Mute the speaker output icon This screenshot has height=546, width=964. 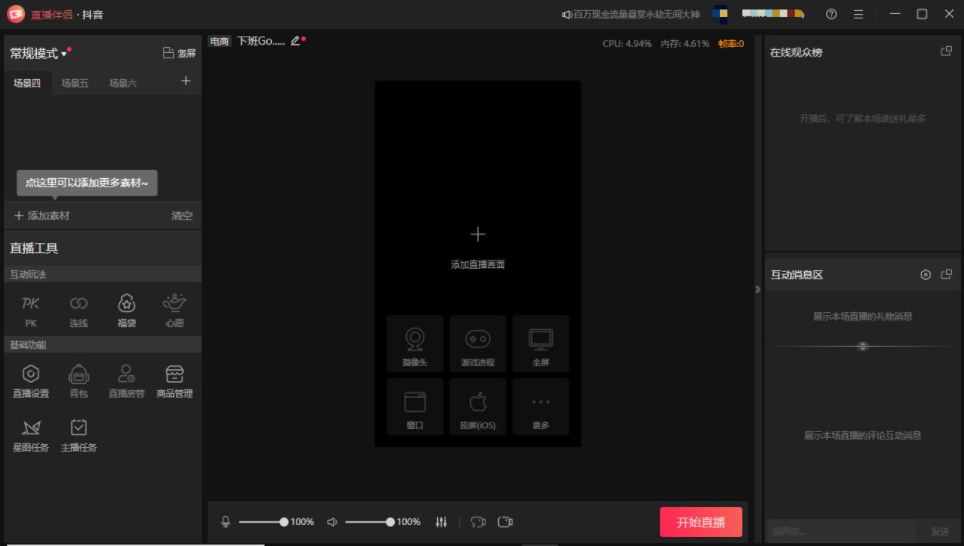[333, 522]
